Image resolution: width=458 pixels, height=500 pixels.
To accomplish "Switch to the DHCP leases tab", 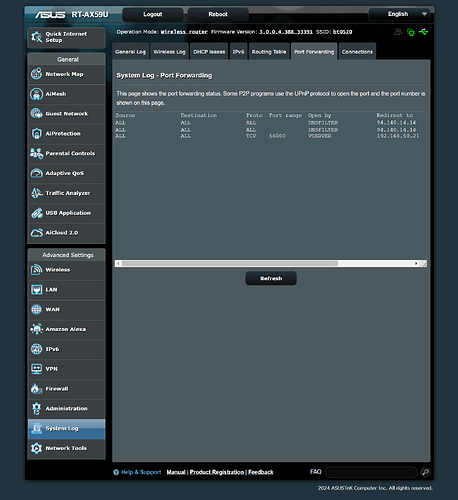I will click(x=209, y=52).
